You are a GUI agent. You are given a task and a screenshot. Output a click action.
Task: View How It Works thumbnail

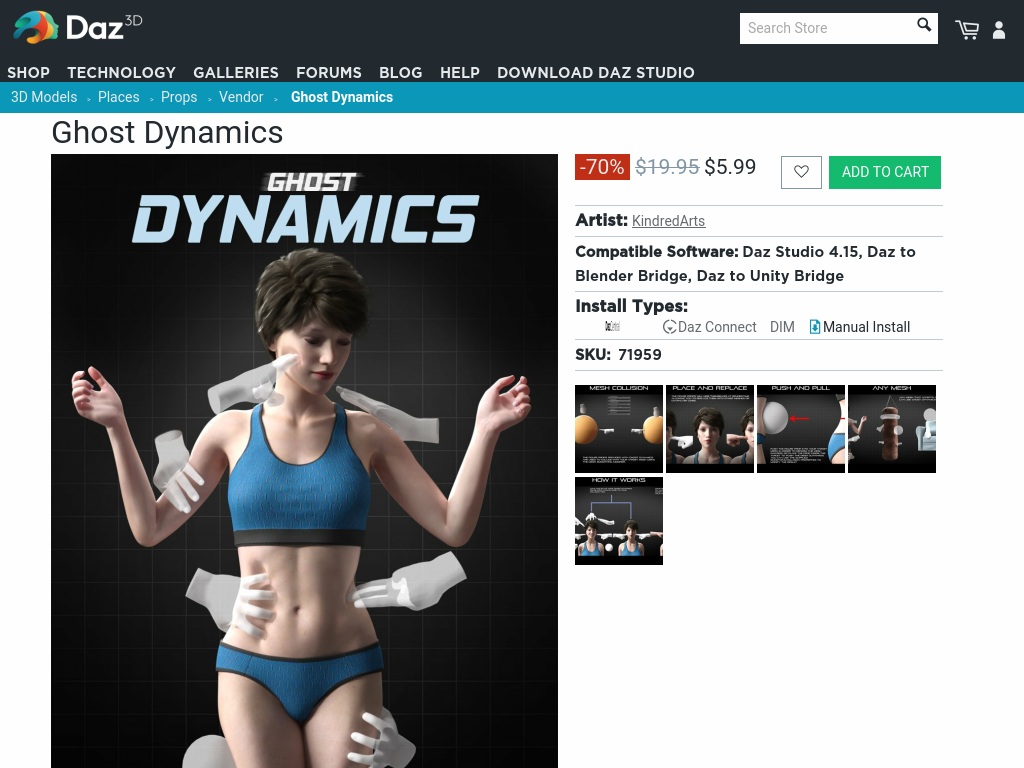[618, 520]
